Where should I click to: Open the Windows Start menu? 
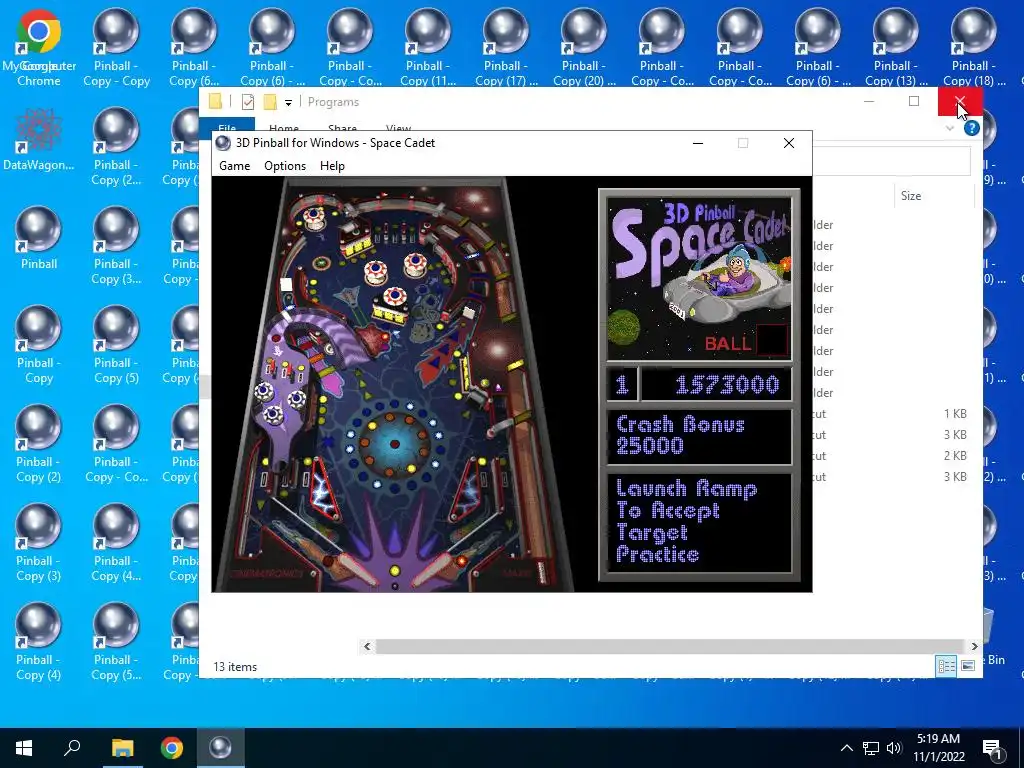click(24, 748)
